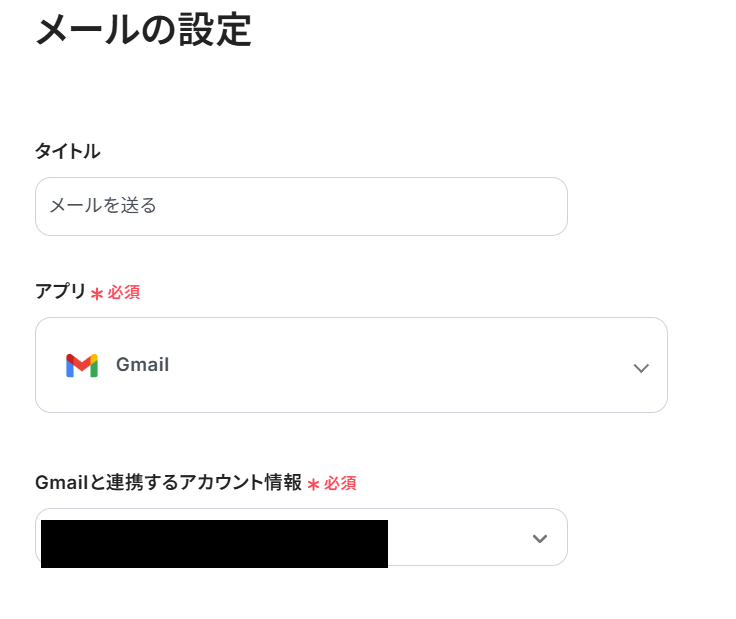Click the Gmail envelope icon
This screenshot has height=619, width=736.
tap(82, 365)
